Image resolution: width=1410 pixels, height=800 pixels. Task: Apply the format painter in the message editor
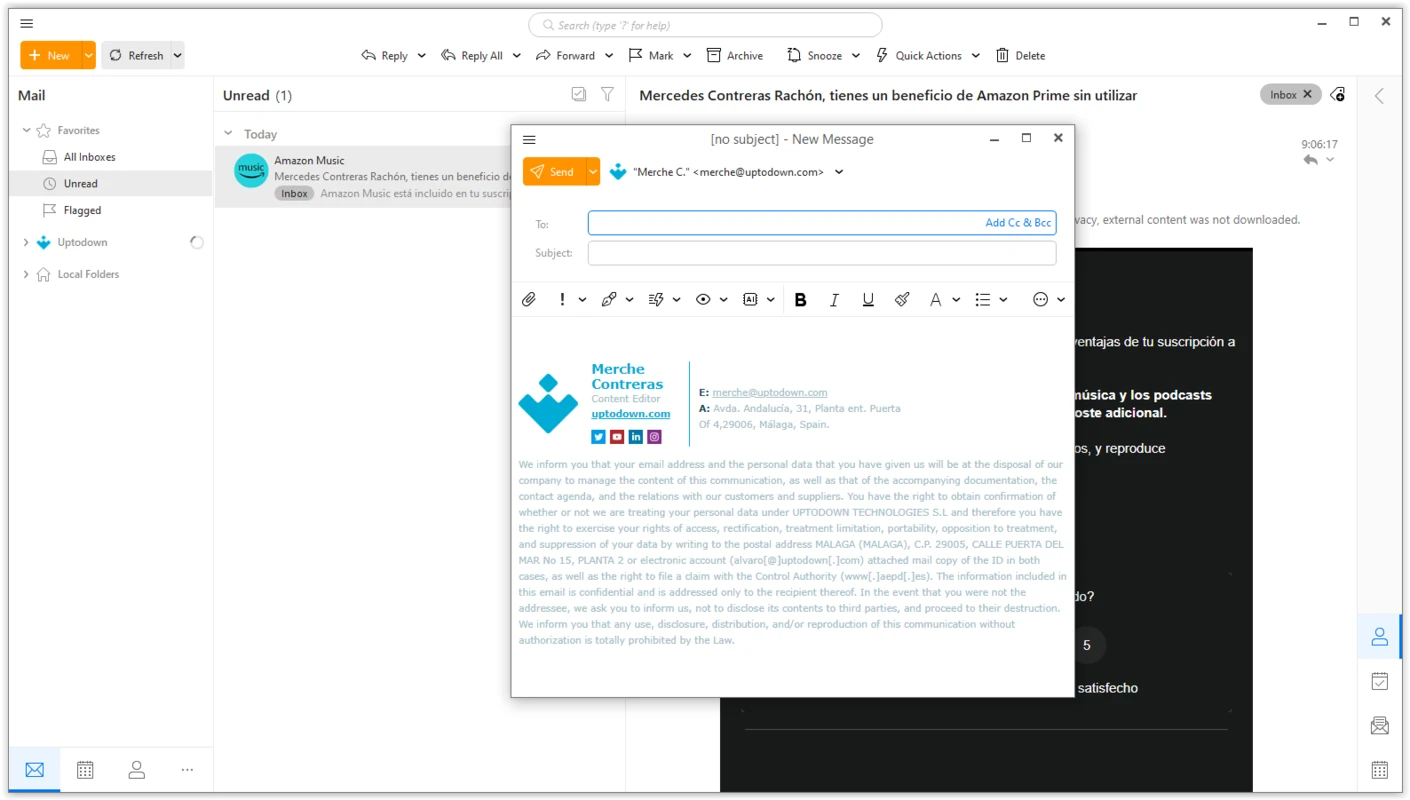(x=902, y=298)
